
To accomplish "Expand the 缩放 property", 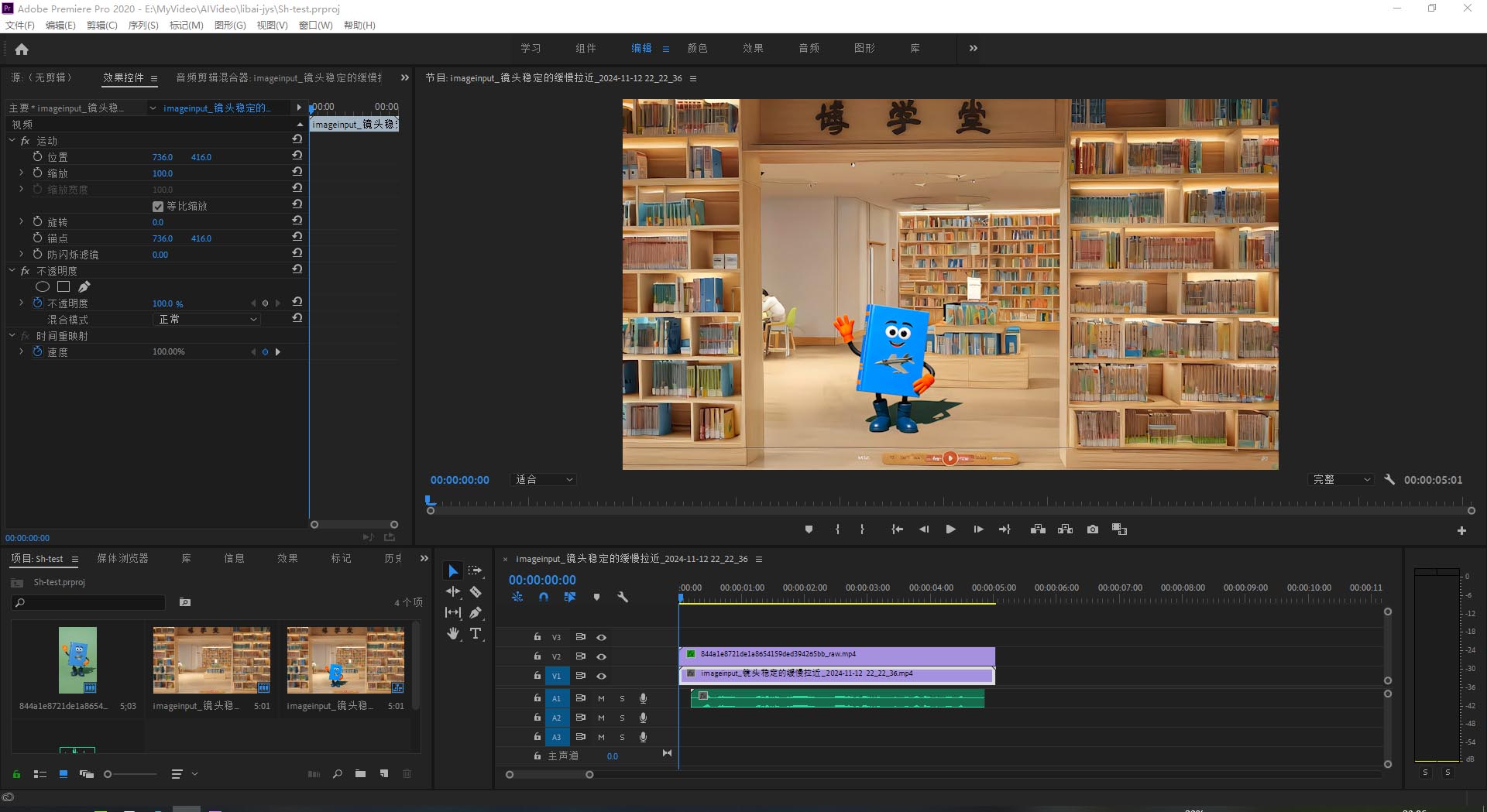I will click(21, 173).
